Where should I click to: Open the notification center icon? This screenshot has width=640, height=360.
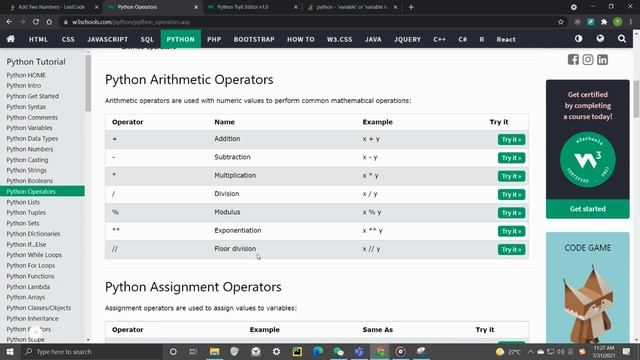627,351
